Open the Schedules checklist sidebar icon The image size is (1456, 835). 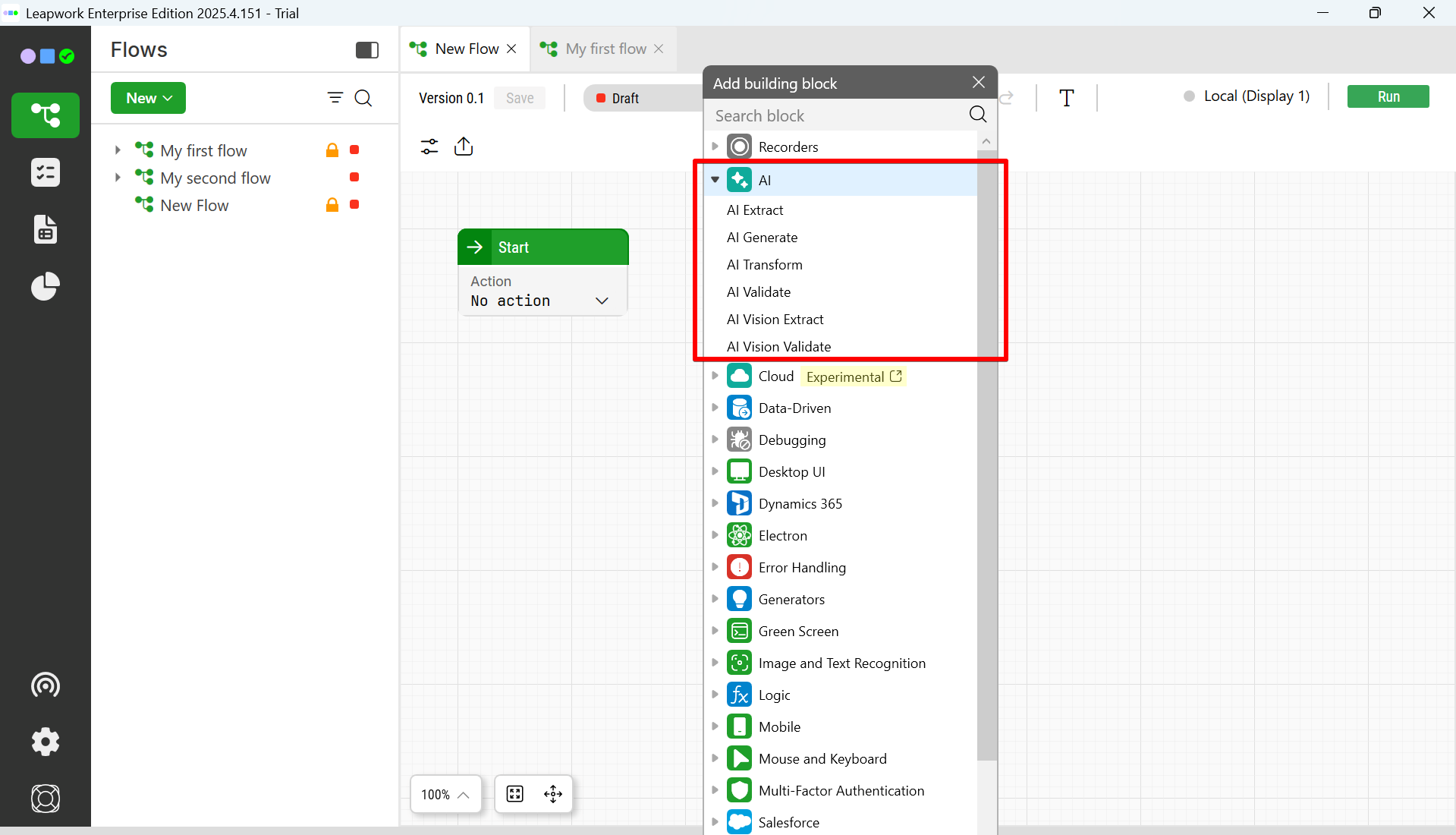(46, 172)
